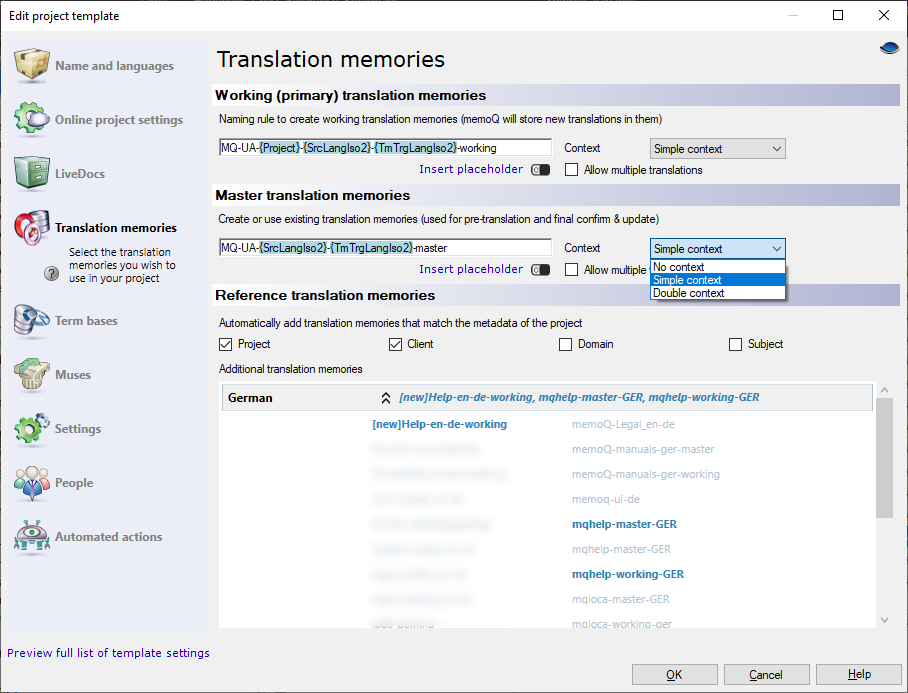Viewport: 908px width, 693px height.
Task: Select mqloca-master-GER in list
Action: (621, 599)
